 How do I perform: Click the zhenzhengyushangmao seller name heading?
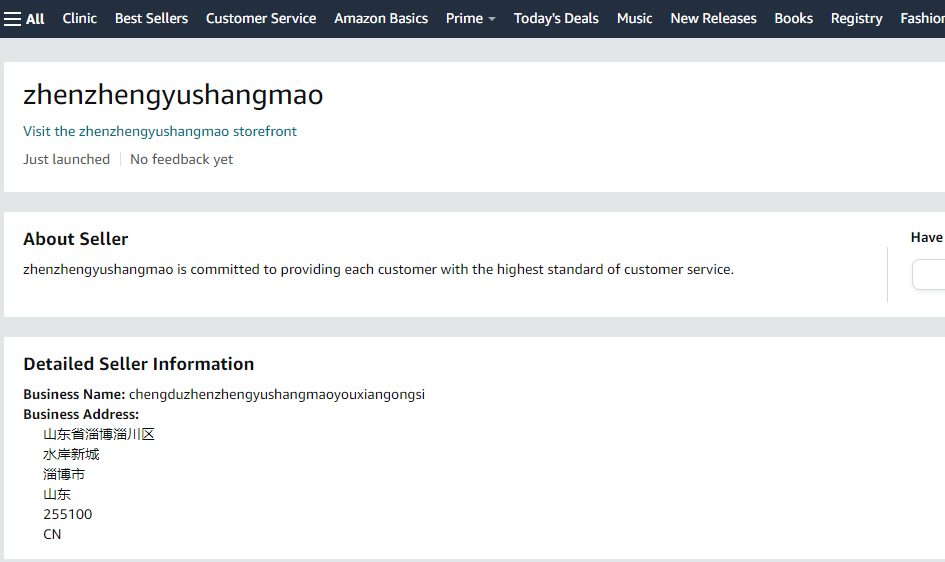pos(173,95)
